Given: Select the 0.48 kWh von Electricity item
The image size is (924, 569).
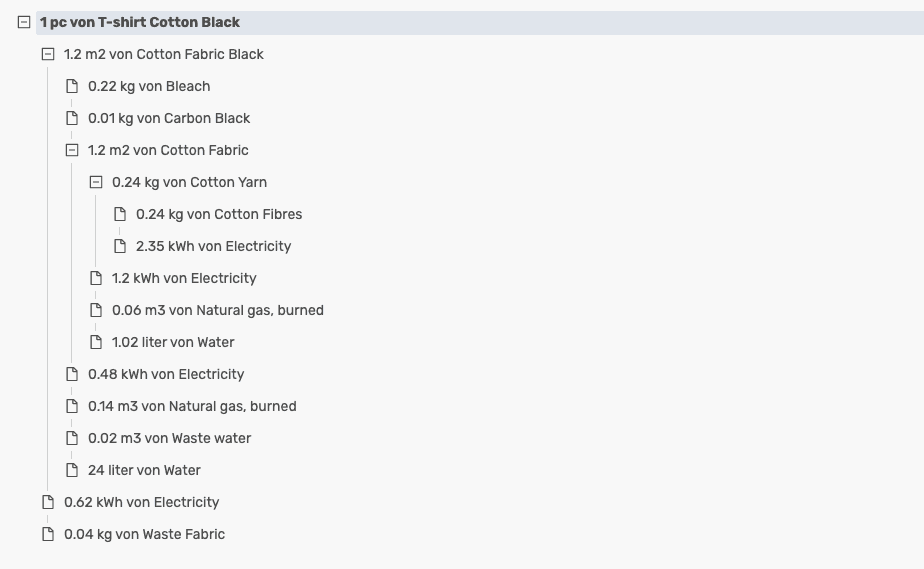Looking at the screenshot, I should point(166,374).
